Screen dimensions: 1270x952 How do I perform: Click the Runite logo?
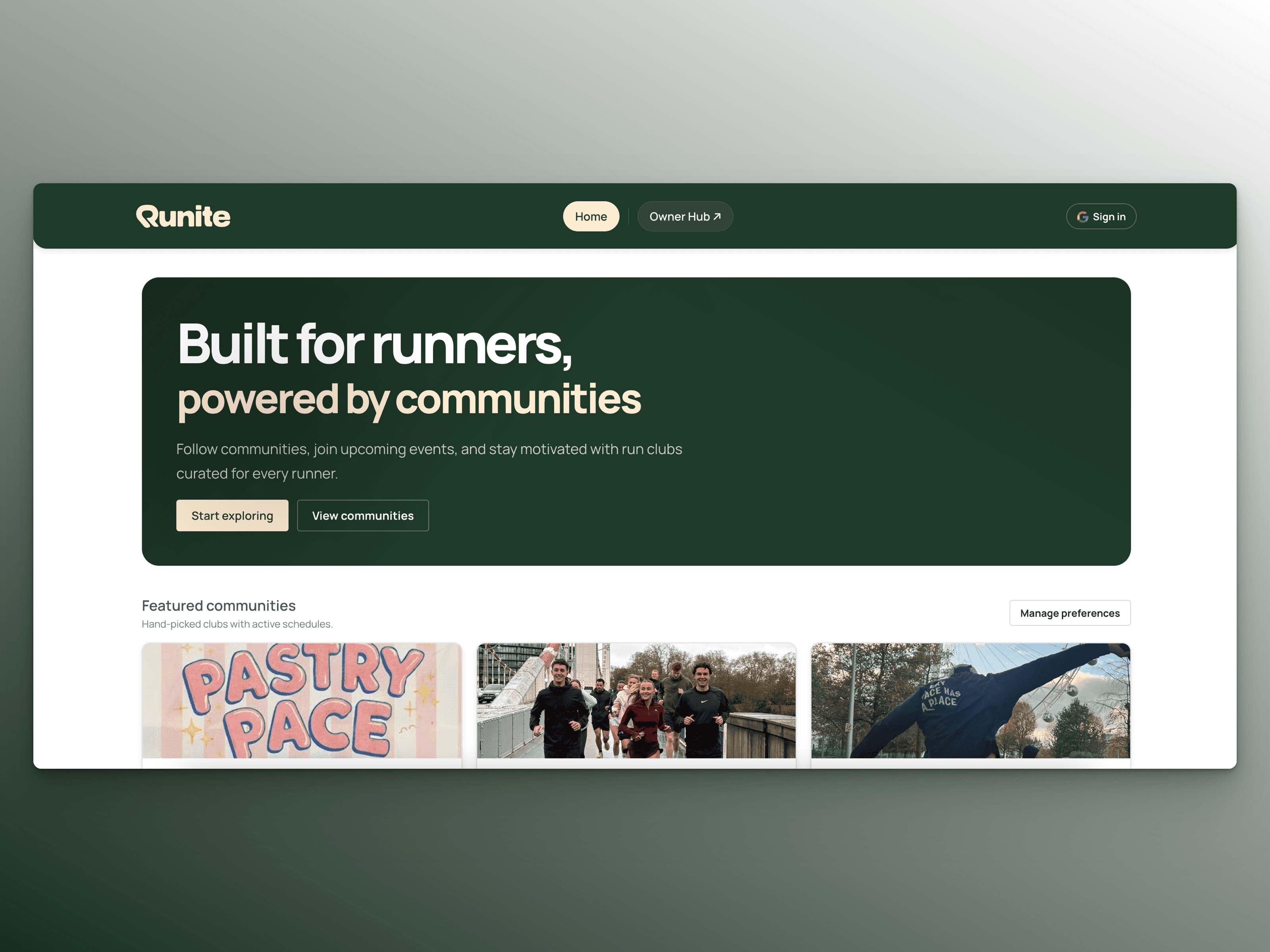(x=183, y=216)
